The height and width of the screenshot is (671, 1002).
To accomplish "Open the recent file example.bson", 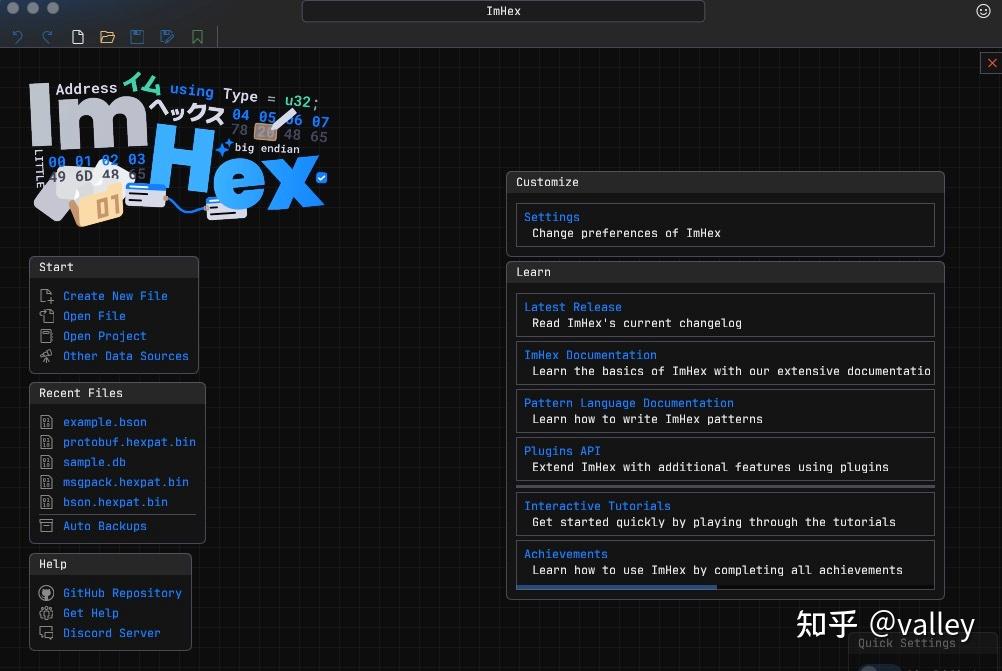I will 104,422.
